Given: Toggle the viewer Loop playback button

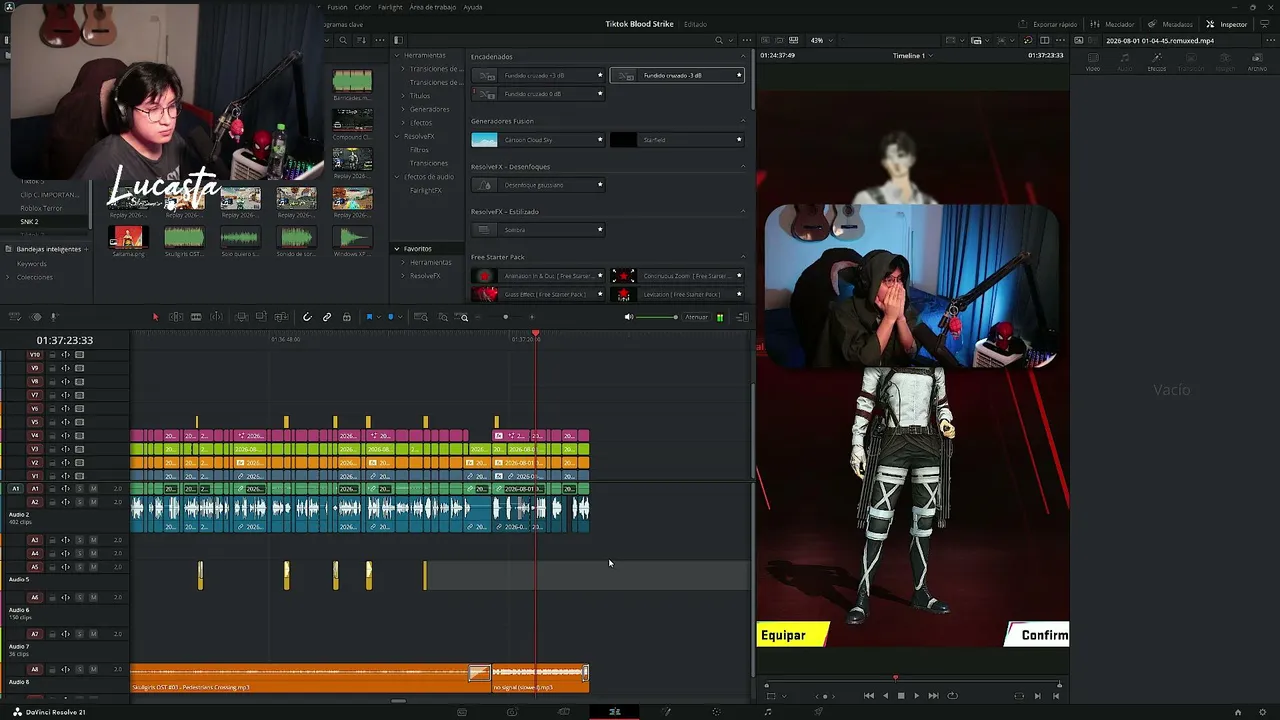Looking at the screenshot, I should 952,696.
